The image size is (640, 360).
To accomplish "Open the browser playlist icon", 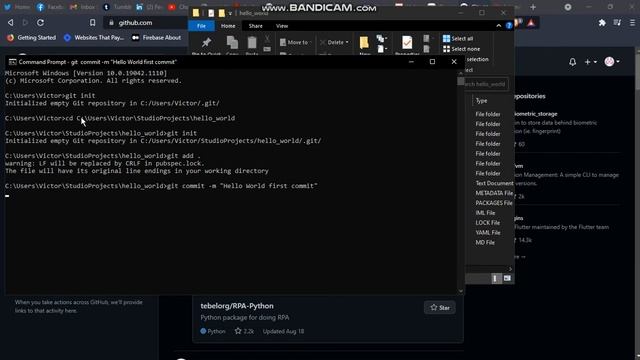I will (x=617, y=23).
